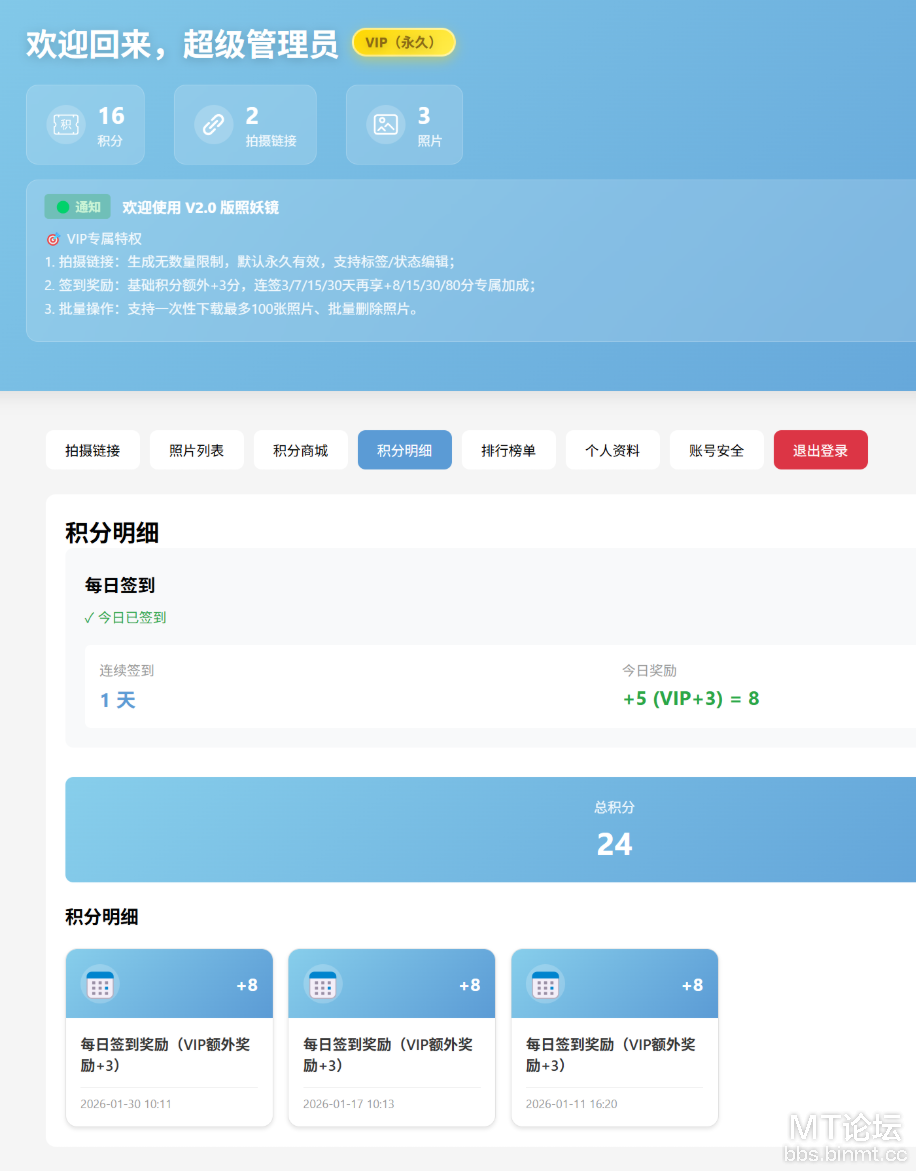Screen dimensions: 916x1171
Task: Click the points coupon icon
Action: tap(66, 125)
